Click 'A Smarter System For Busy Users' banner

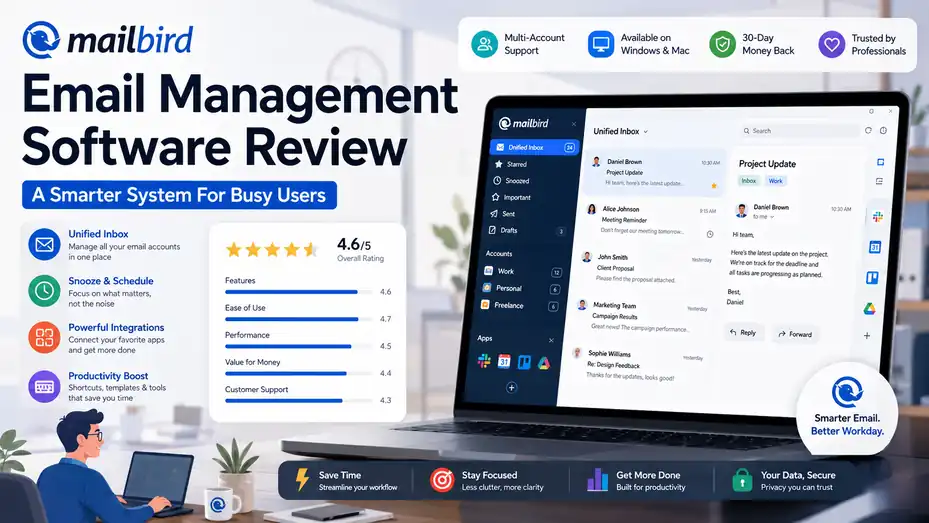tap(180, 195)
